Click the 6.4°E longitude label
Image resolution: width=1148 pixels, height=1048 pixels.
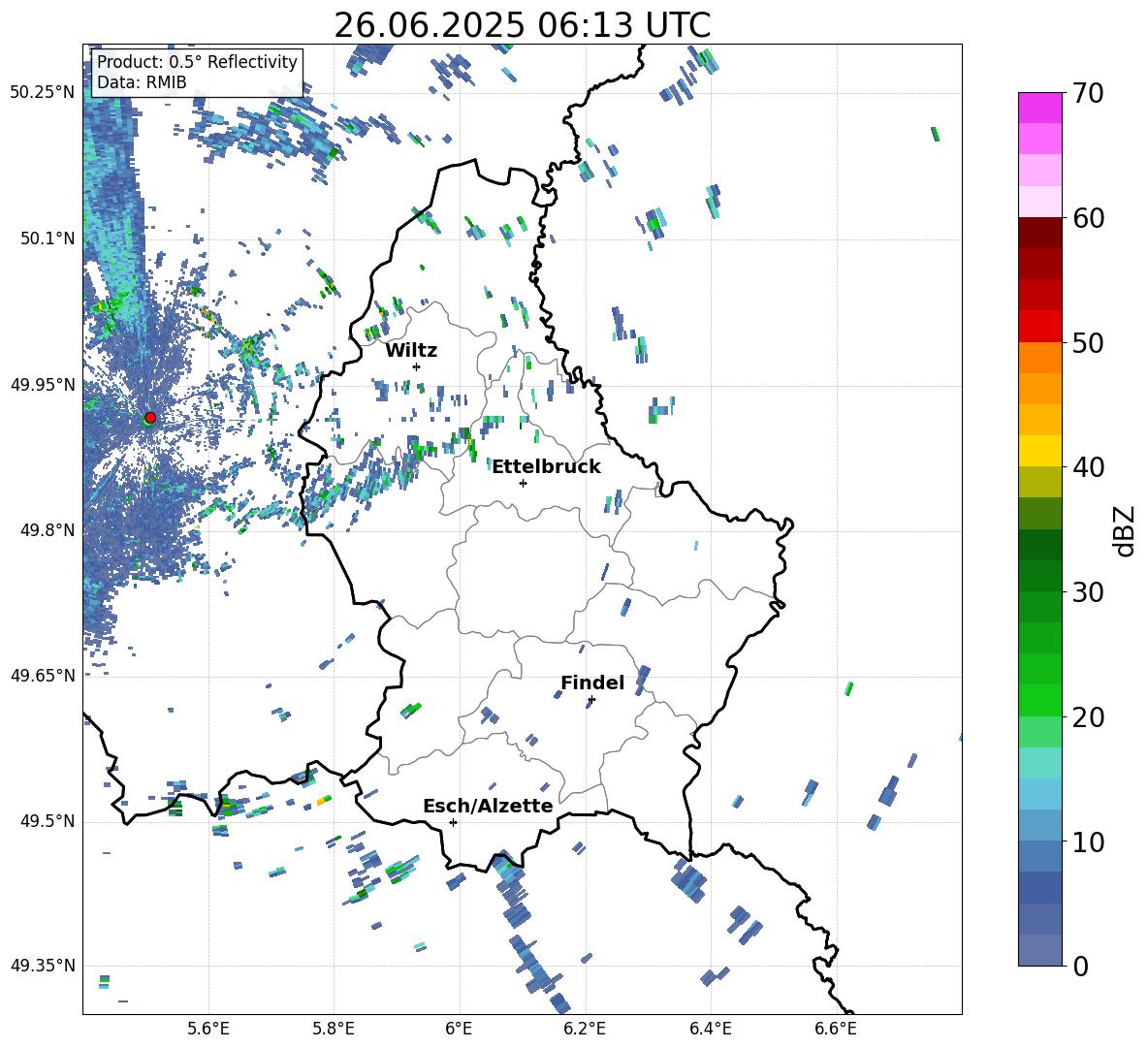(710, 1030)
